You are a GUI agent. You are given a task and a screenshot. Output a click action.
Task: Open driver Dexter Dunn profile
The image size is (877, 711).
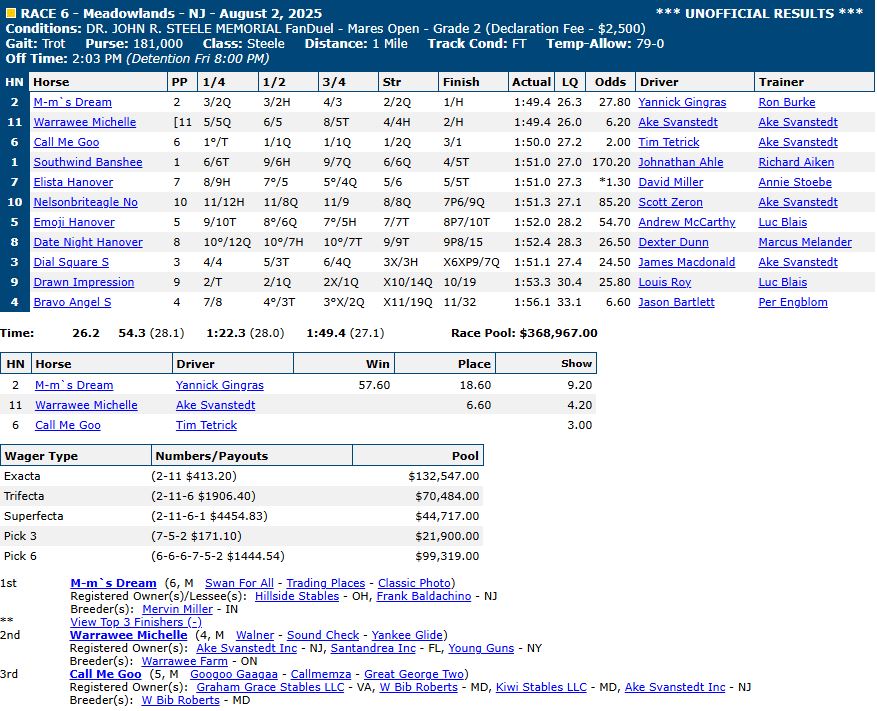coord(673,242)
